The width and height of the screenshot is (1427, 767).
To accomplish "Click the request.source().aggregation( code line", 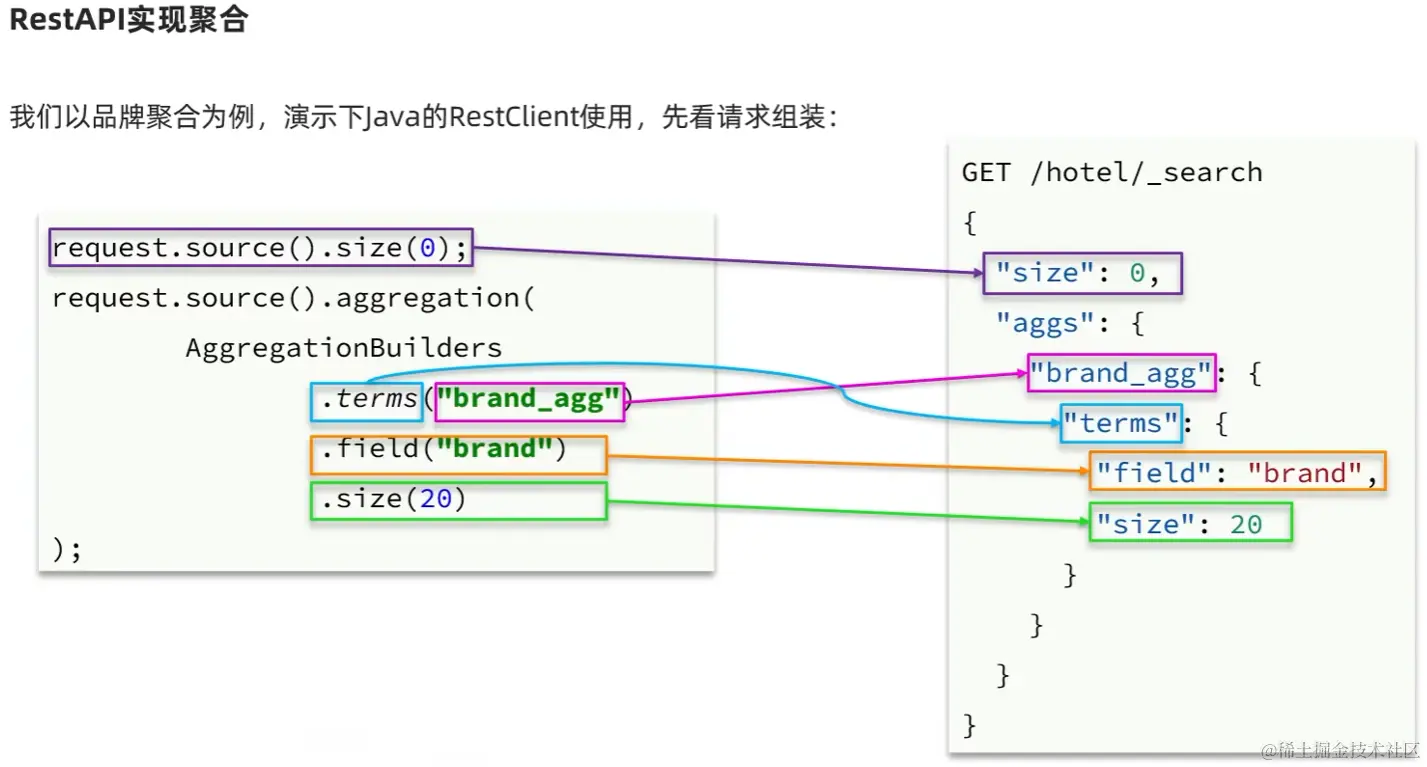I will (293, 297).
